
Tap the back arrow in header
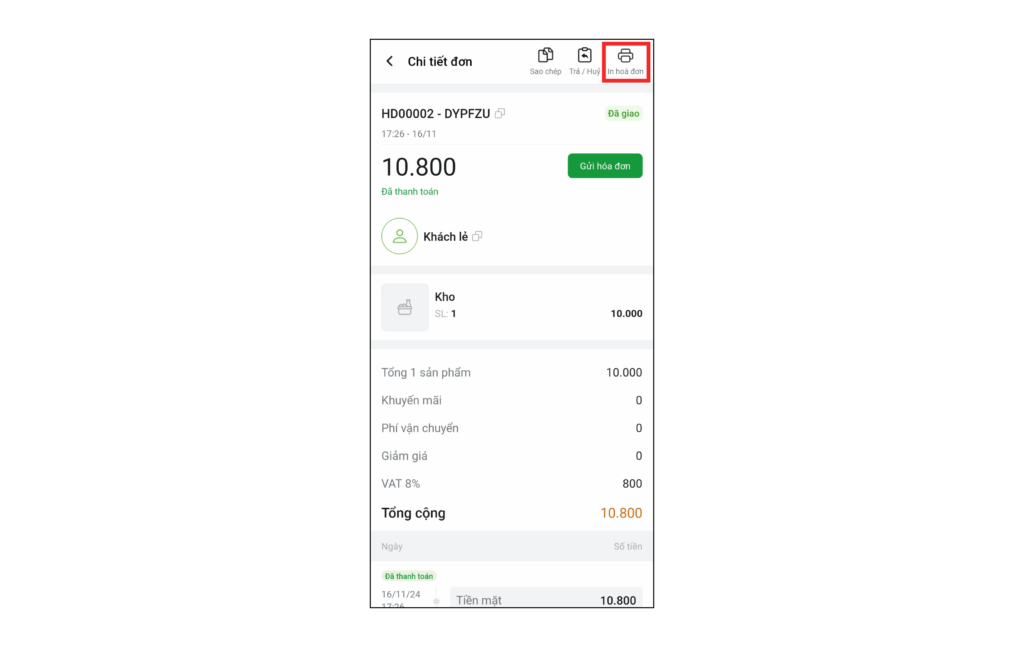pos(389,61)
